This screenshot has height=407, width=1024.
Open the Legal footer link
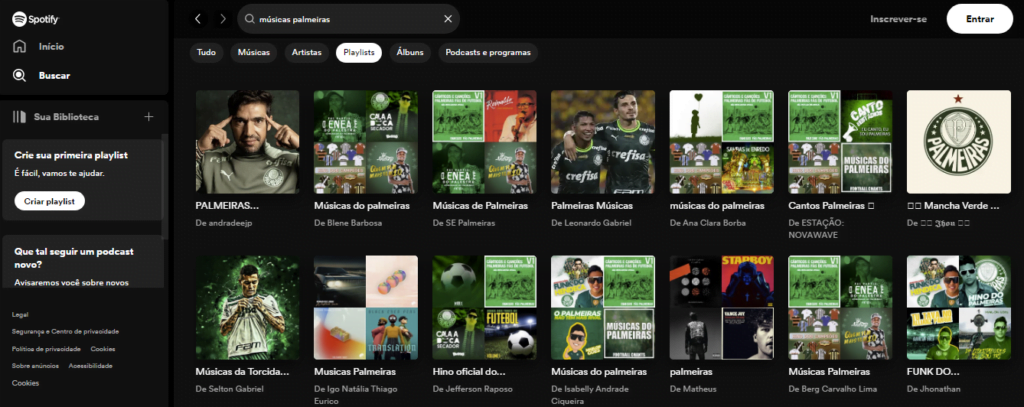click(x=20, y=315)
